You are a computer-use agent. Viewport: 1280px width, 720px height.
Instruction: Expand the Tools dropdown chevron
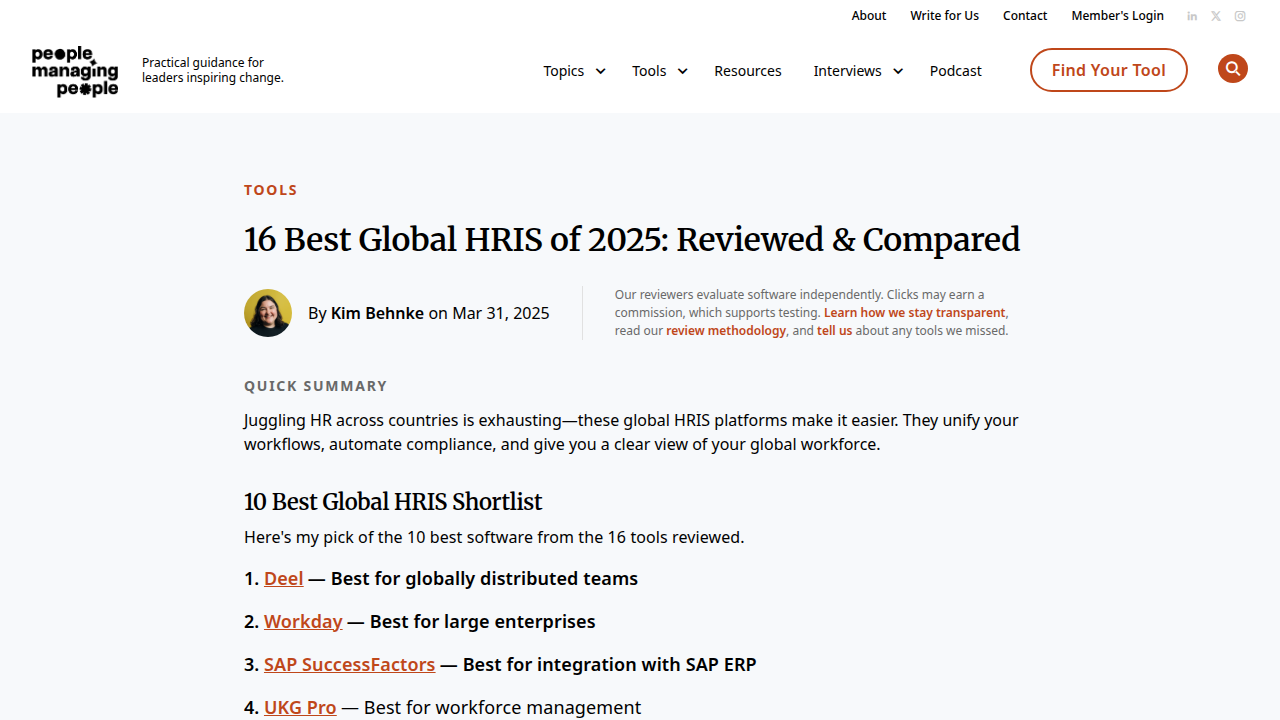click(682, 71)
